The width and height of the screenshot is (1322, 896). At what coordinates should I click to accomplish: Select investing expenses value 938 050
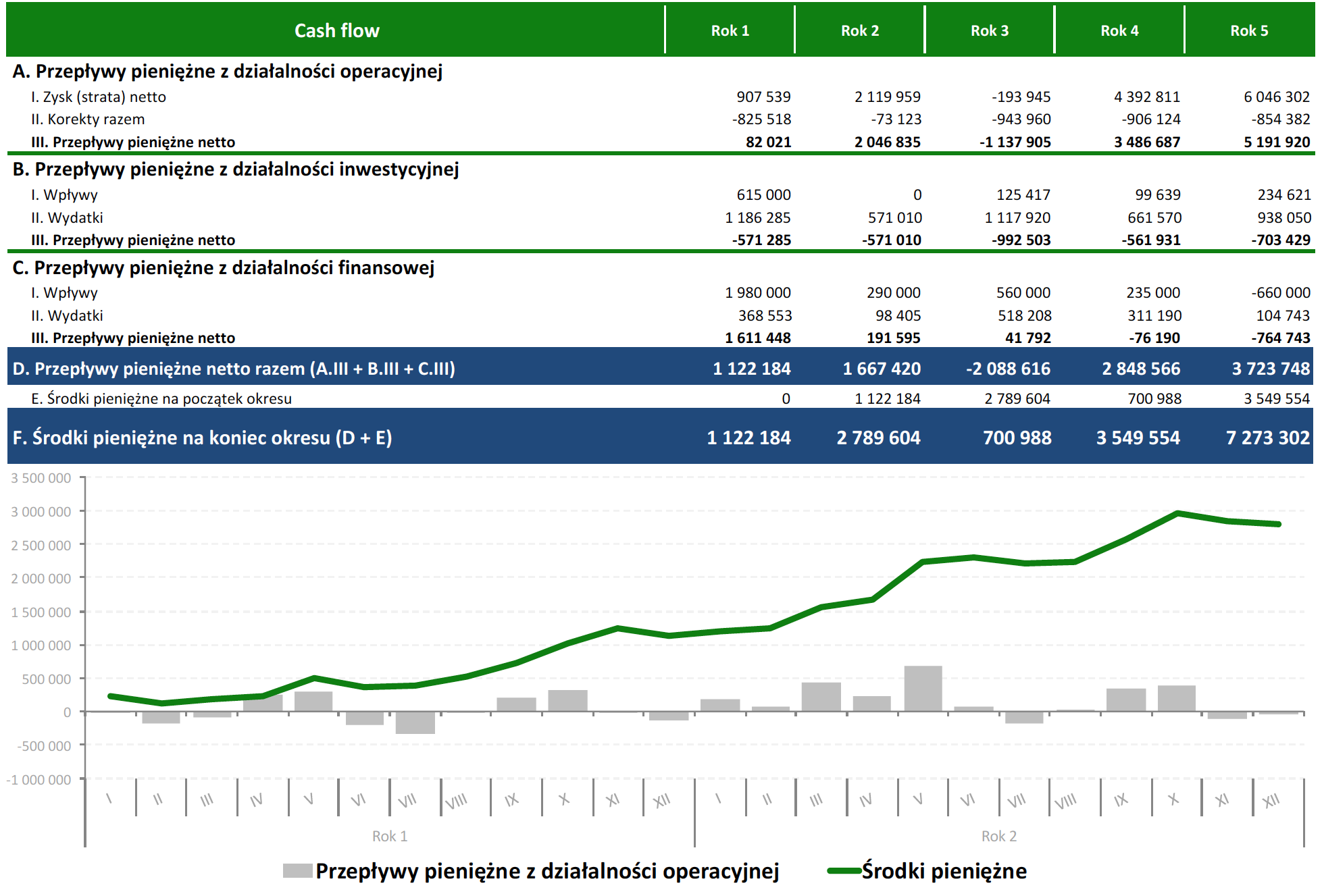coord(1283,218)
